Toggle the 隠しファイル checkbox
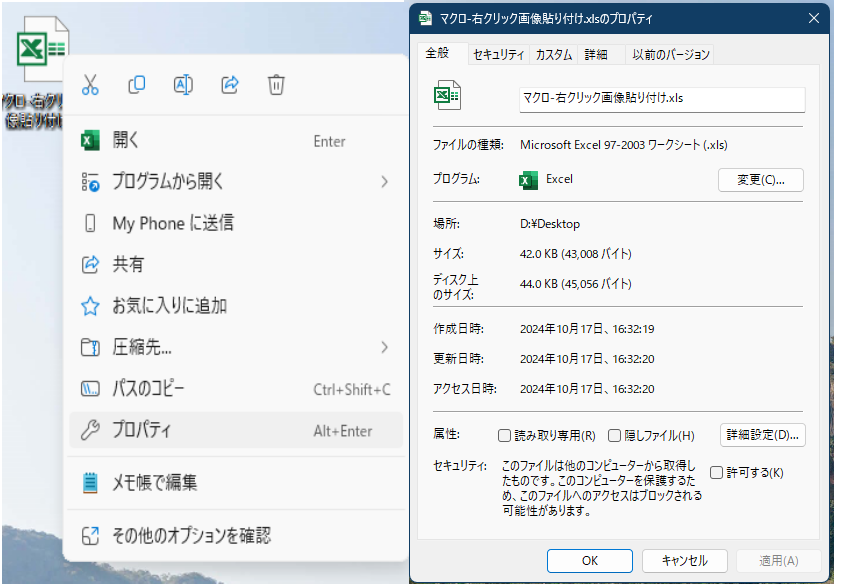 click(x=615, y=436)
